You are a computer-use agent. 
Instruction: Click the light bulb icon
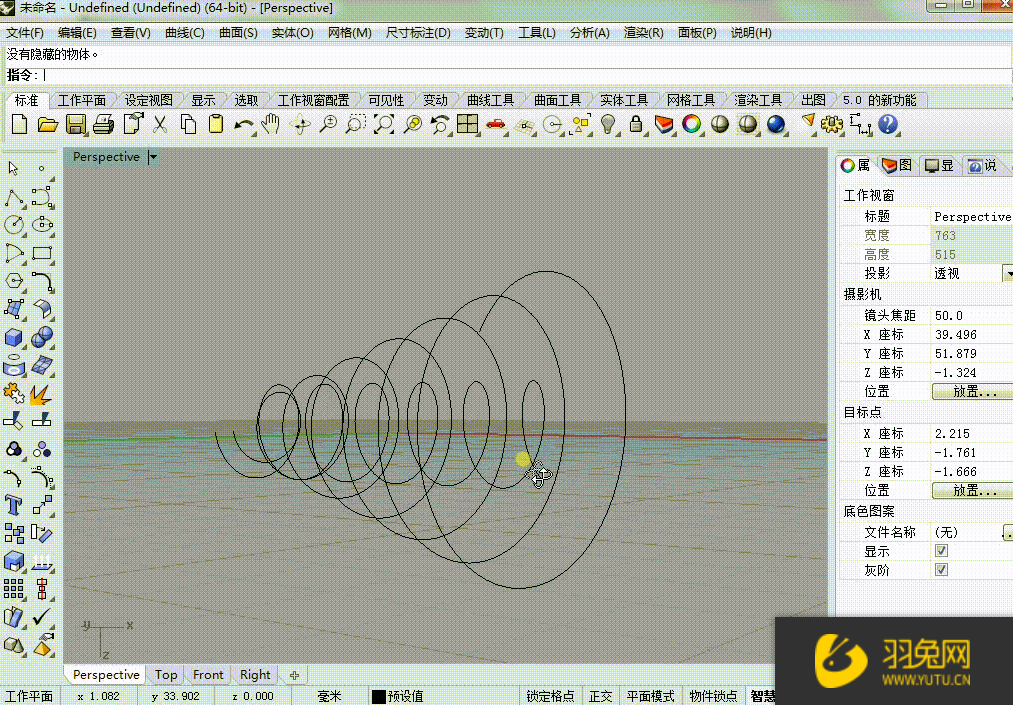click(x=607, y=124)
